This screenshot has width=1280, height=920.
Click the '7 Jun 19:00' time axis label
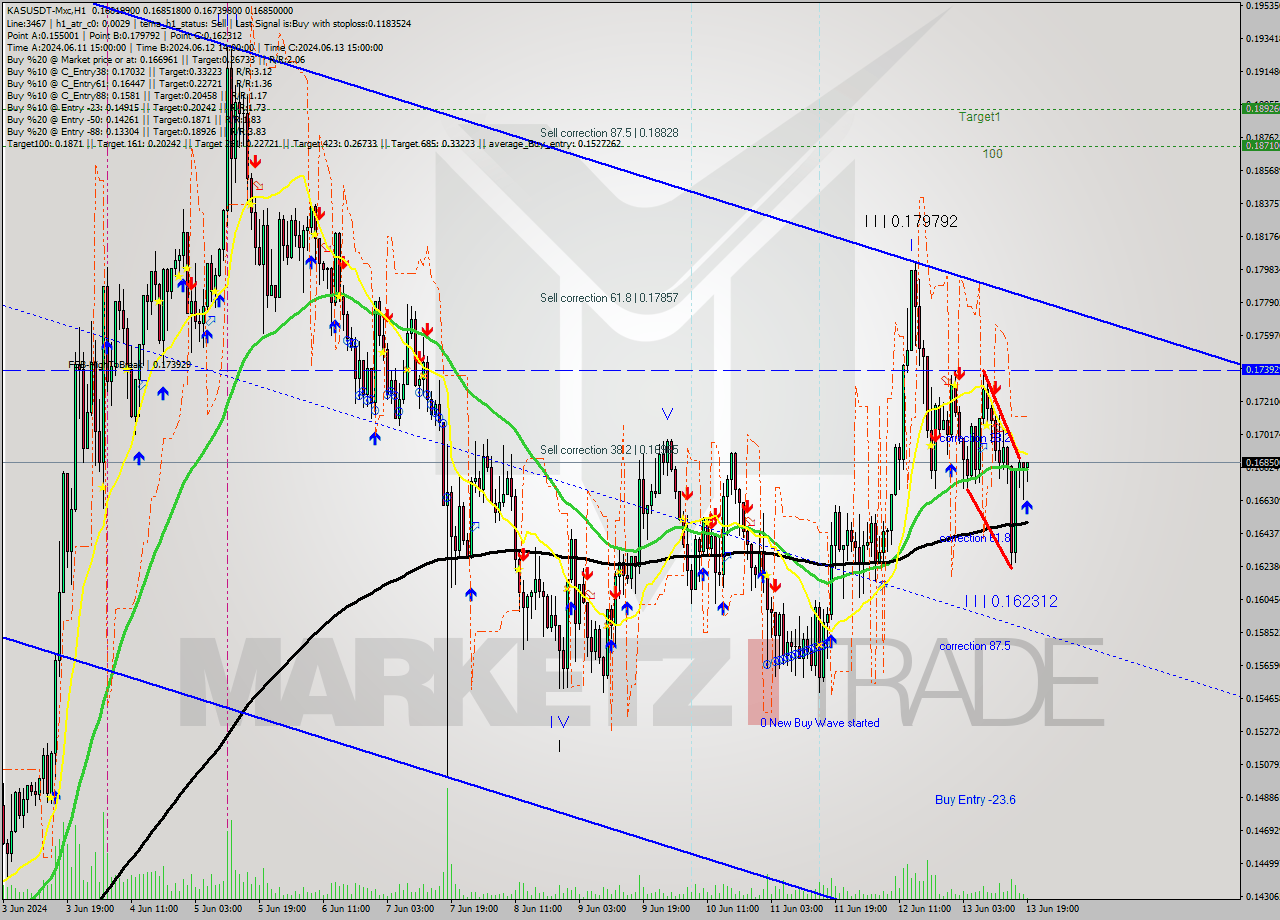point(473,909)
